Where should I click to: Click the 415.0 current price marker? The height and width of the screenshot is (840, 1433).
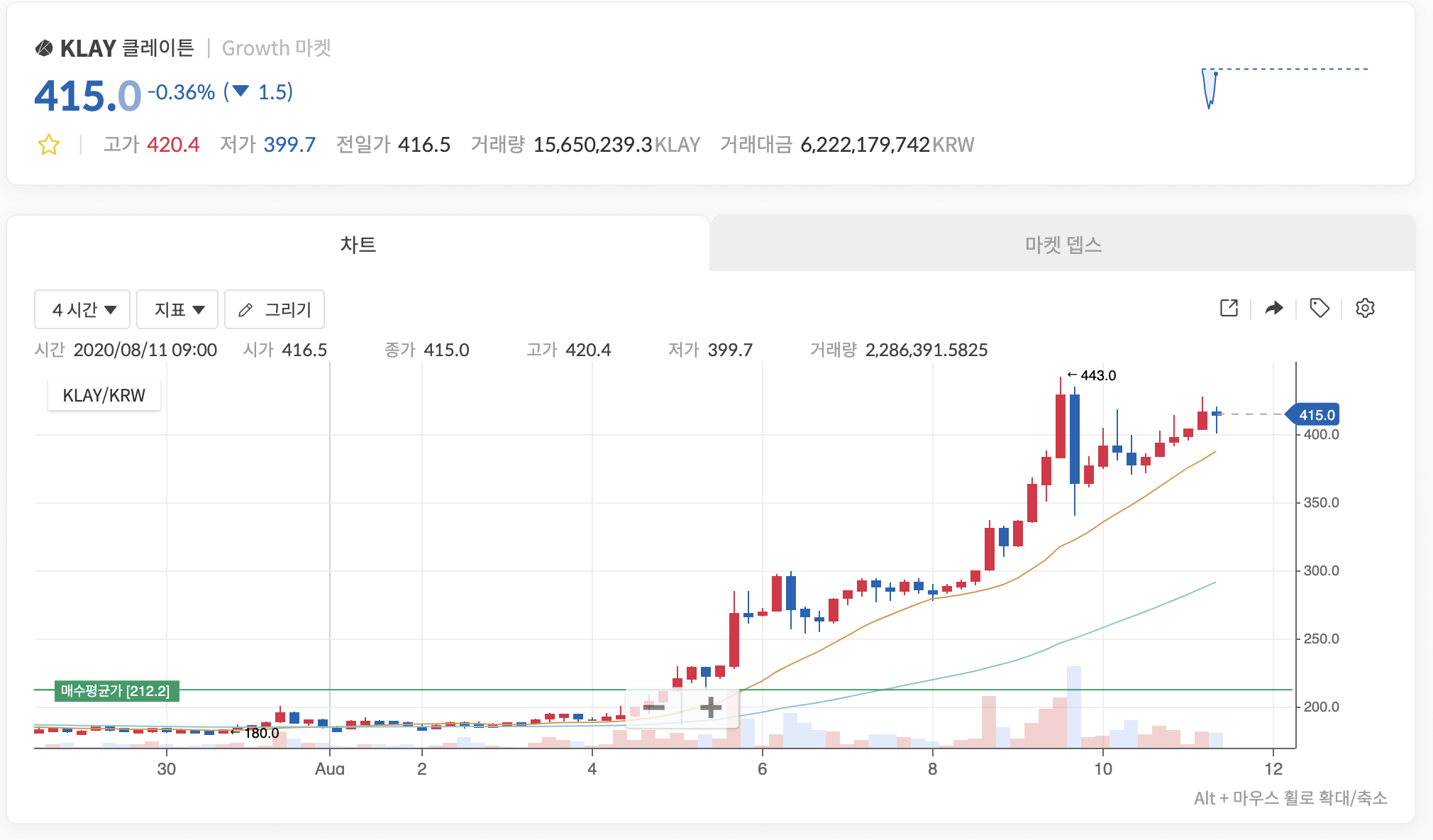click(x=1316, y=415)
